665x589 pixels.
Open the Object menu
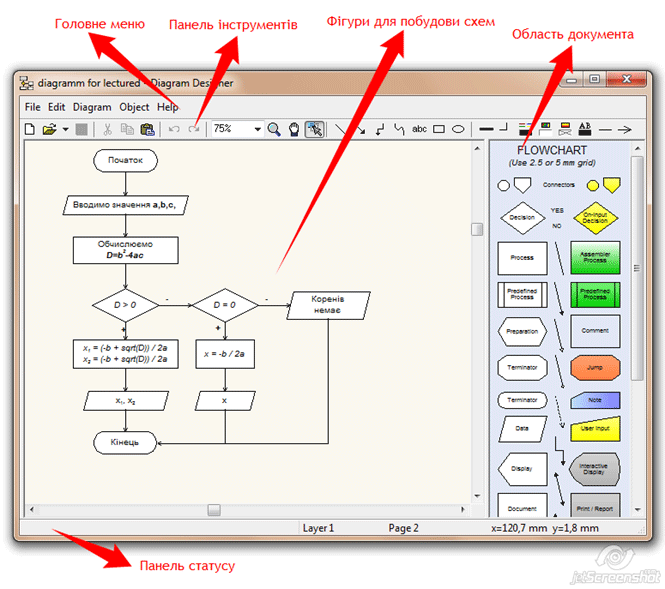pyautogui.click(x=134, y=107)
